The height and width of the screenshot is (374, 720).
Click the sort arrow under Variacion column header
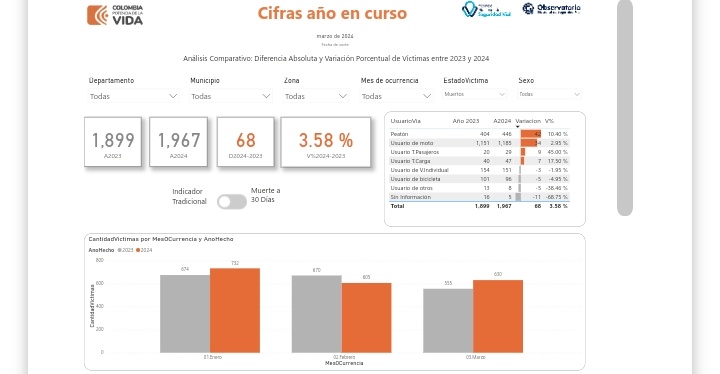point(518,127)
